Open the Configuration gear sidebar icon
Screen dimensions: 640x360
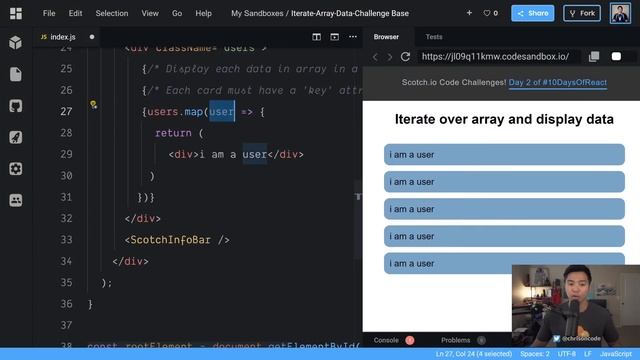[16, 169]
